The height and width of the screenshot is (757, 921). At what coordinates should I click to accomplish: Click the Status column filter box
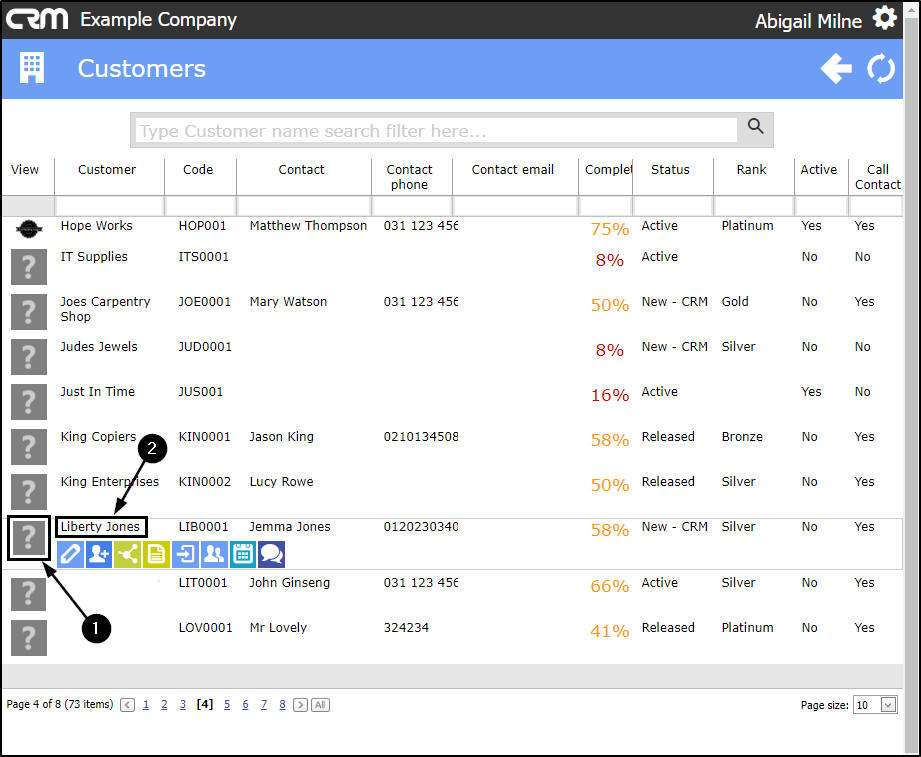pyautogui.click(x=673, y=206)
